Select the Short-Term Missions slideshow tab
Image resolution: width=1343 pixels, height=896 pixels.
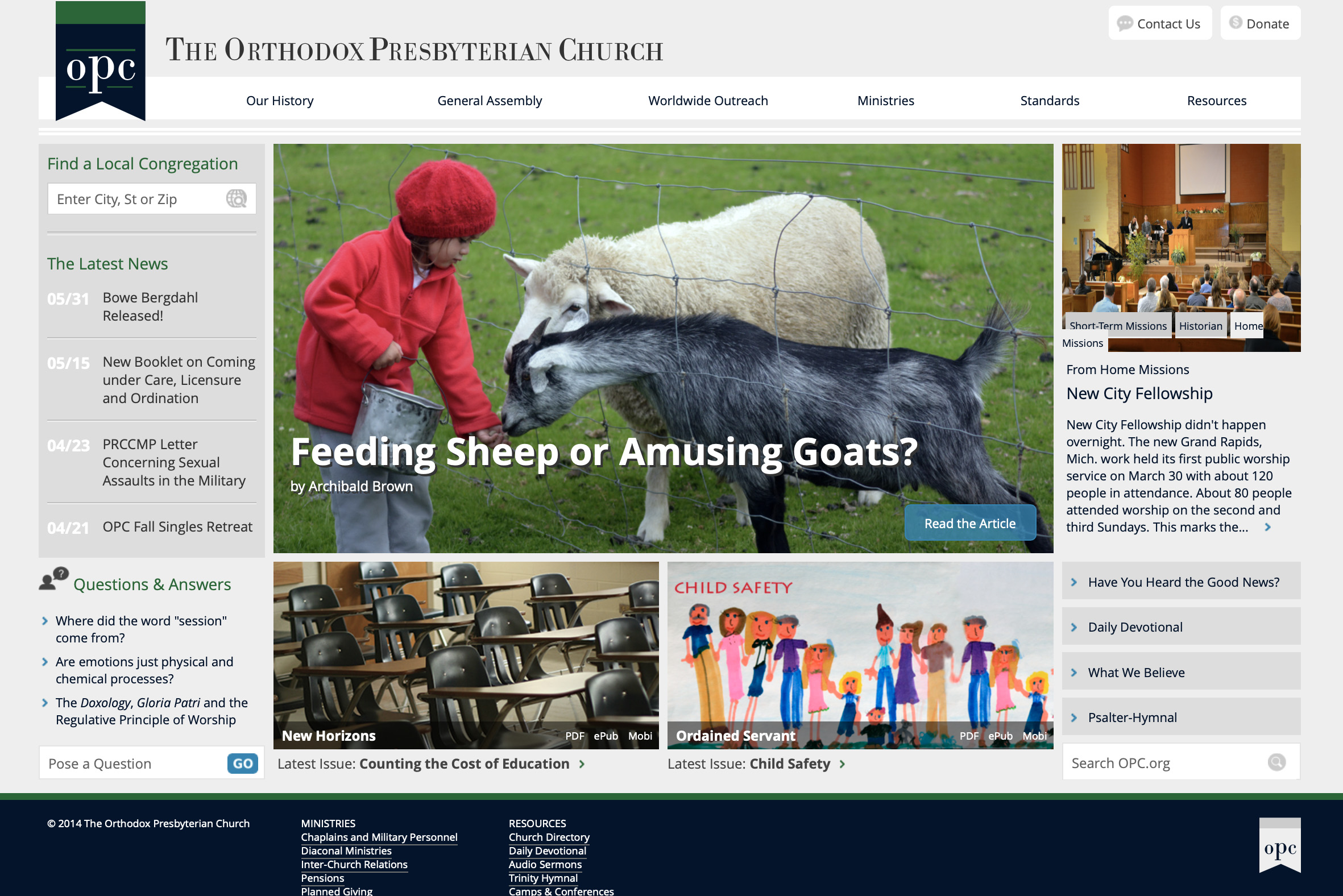click(x=1117, y=326)
